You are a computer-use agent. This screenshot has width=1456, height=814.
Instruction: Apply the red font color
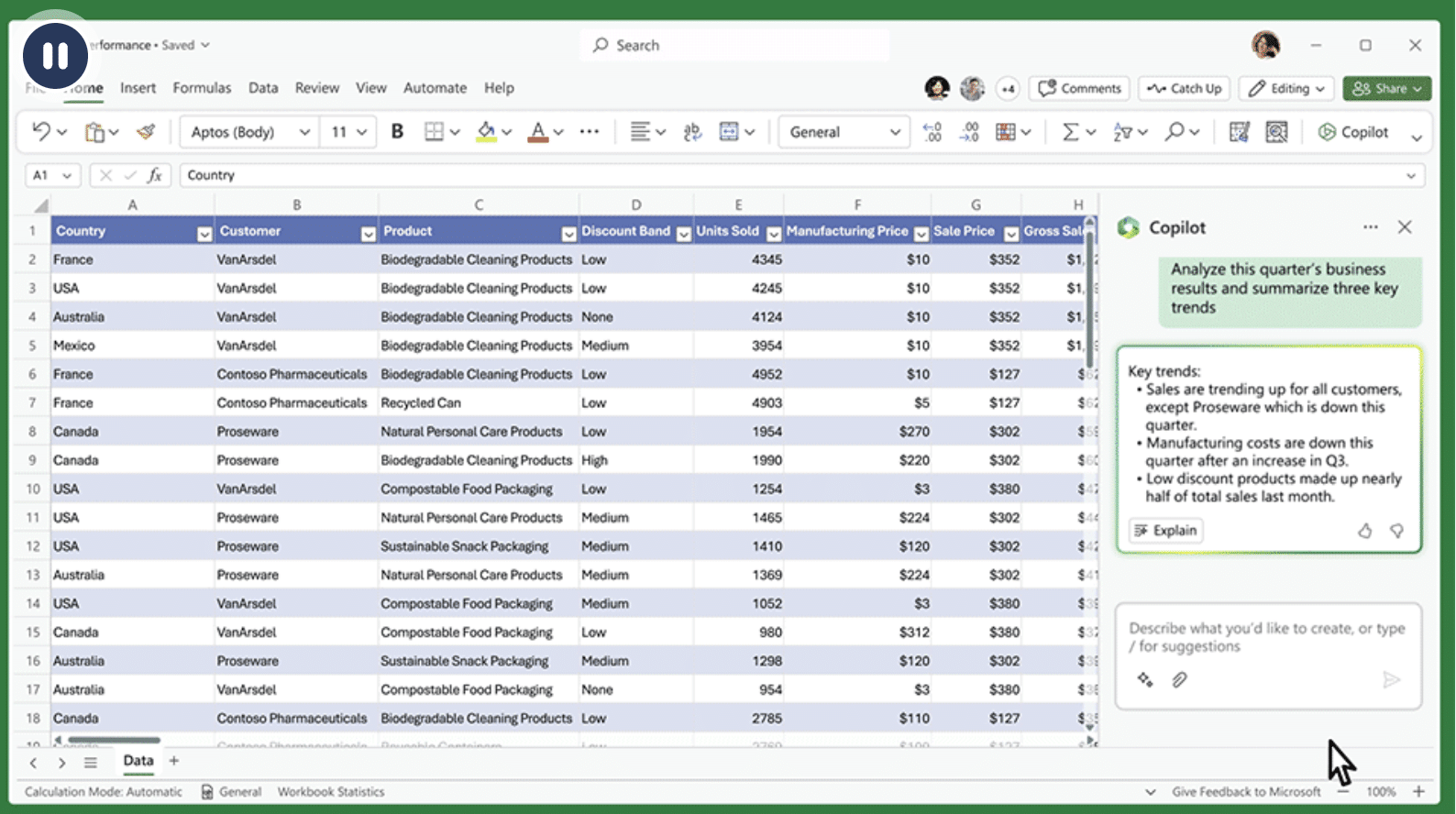click(538, 132)
